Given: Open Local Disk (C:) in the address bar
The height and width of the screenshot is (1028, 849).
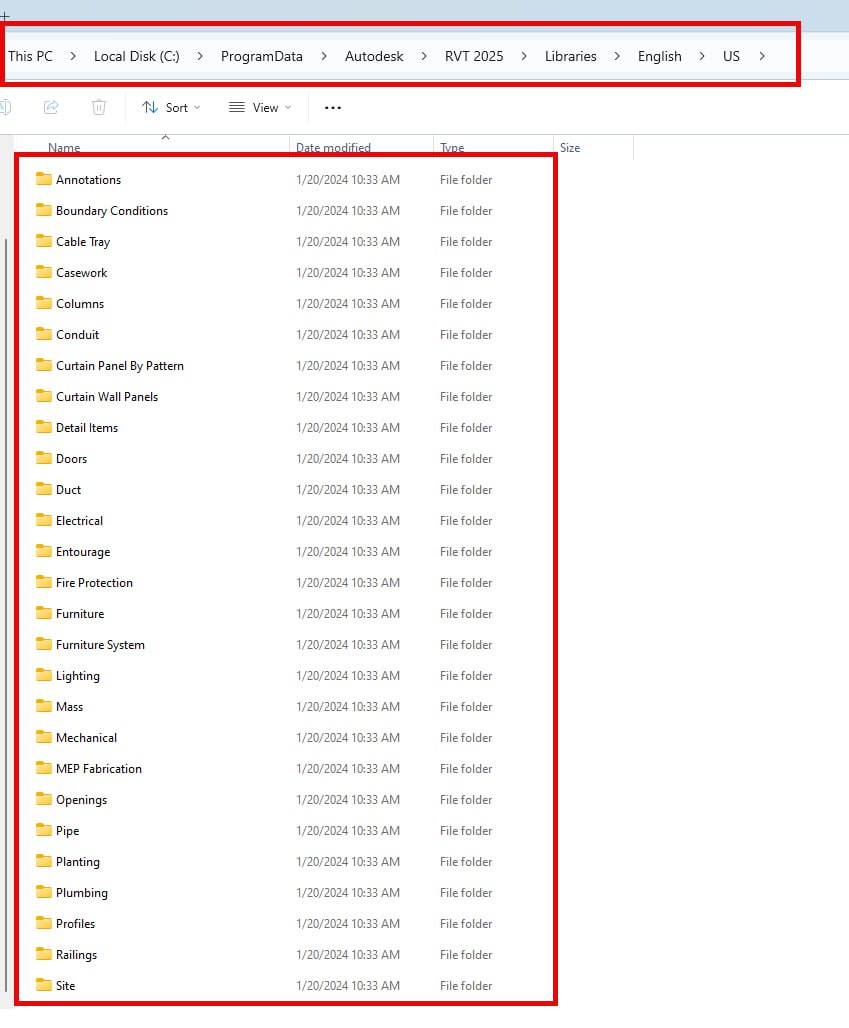Looking at the screenshot, I should pyautogui.click(x=136, y=56).
